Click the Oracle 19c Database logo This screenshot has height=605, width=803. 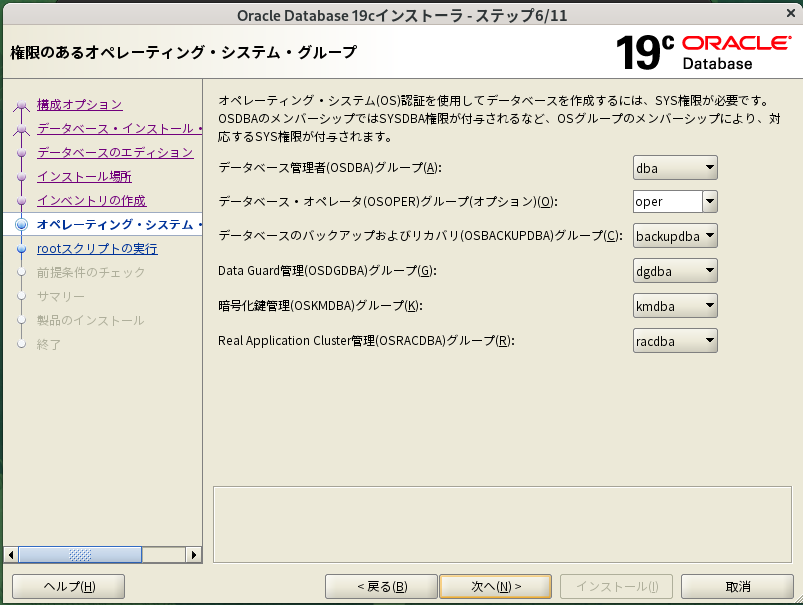[703, 52]
